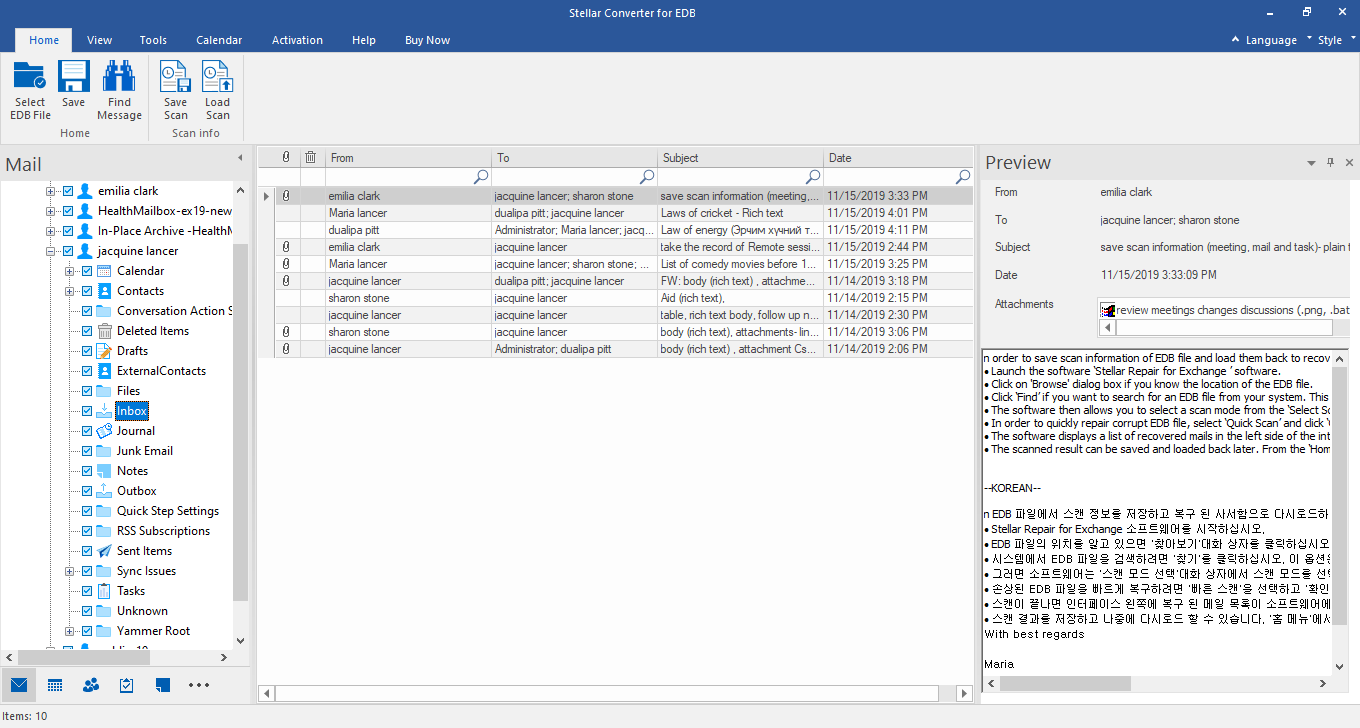1360x728 pixels.
Task: Sort messages by Date column header
Action: point(898,157)
